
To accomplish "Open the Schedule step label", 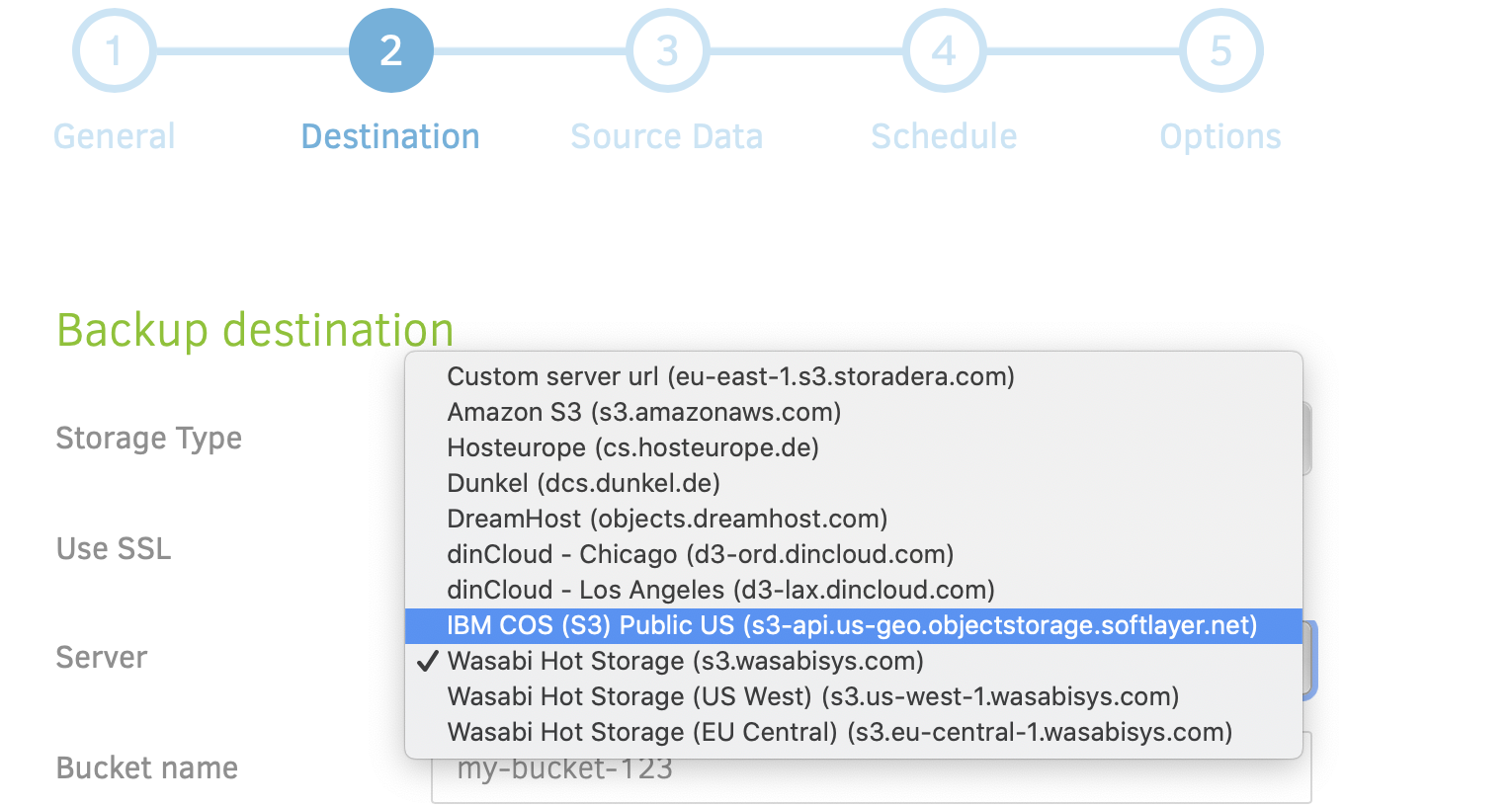I will coord(944,136).
